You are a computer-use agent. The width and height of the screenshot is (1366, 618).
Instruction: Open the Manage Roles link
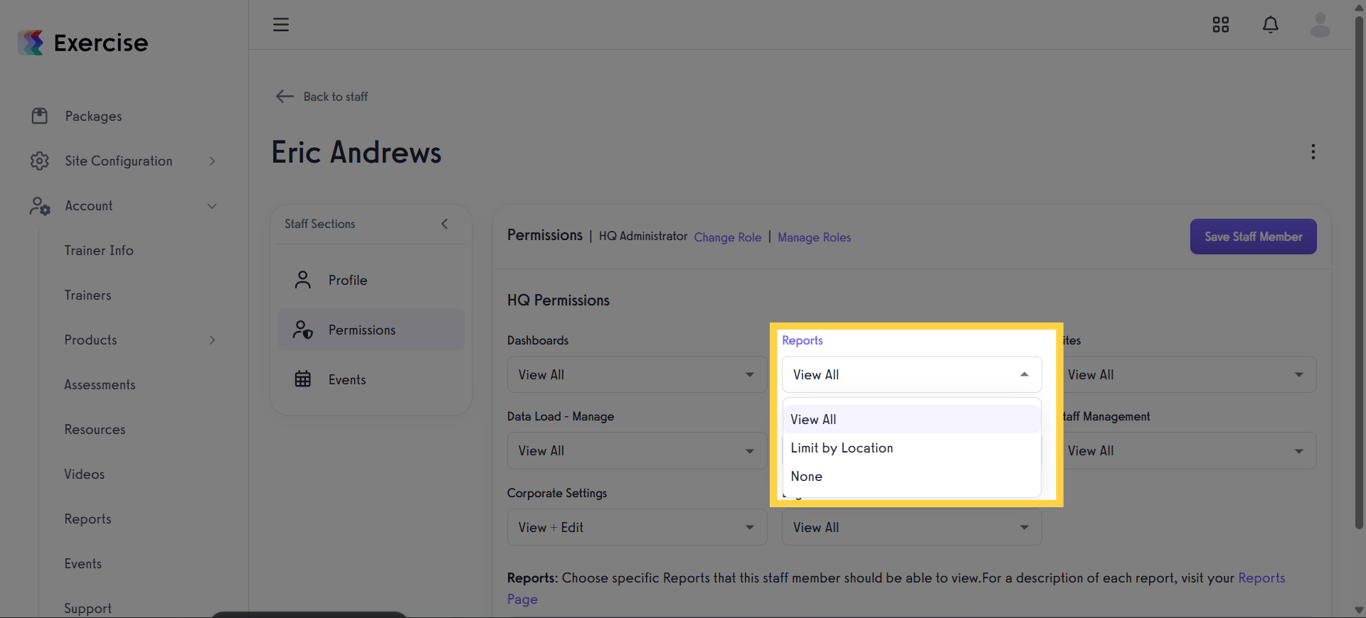pyautogui.click(x=814, y=238)
